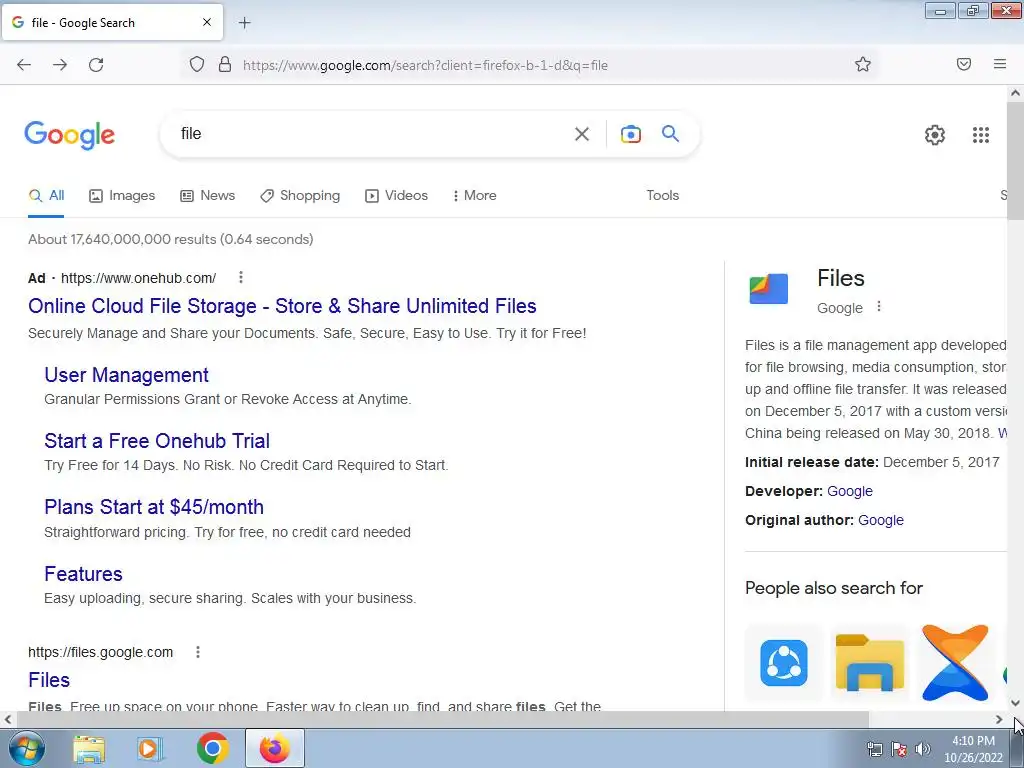This screenshot has width=1024, height=768.
Task: Switch to Shopping results tab
Action: pyautogui.click(x=300, y=195)
